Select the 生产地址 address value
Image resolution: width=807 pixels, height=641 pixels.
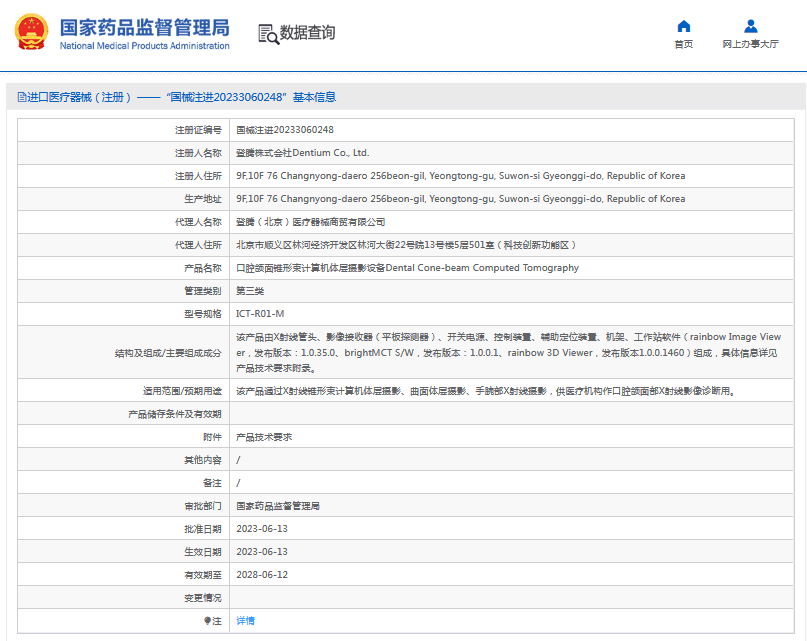coord(461,199)
